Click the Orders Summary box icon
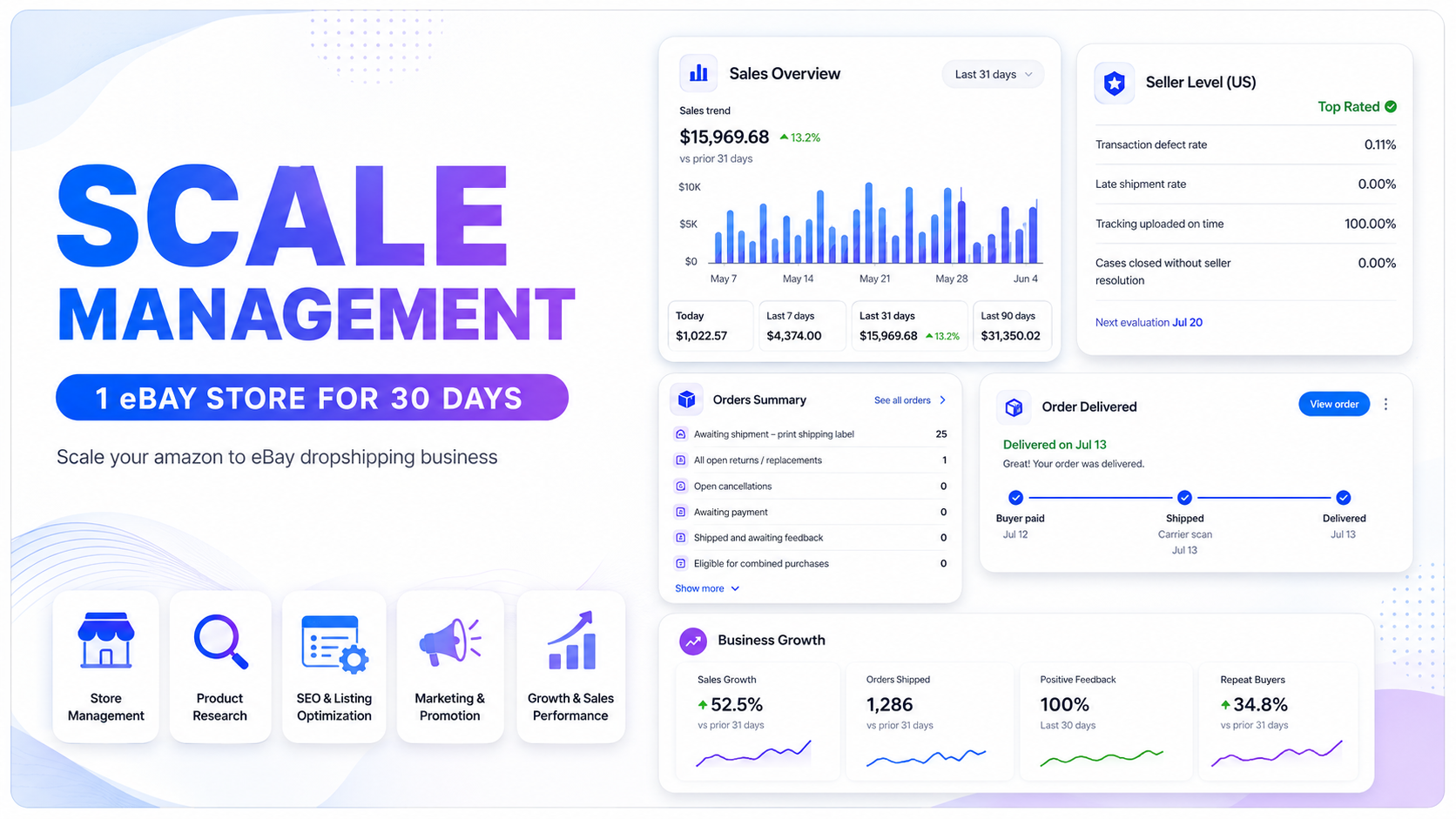1456x819 pixels. click(x=687, y=399)
